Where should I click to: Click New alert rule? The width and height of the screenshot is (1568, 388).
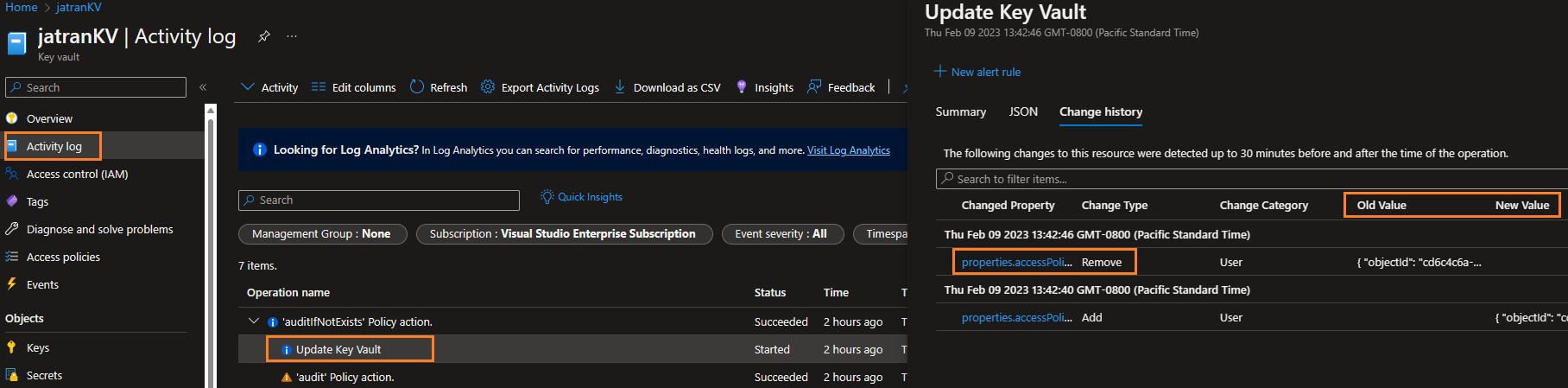point(977,72)
